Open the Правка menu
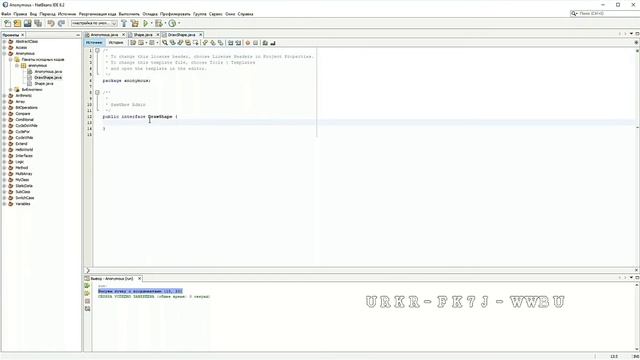This screenshot has height=360, width=640. pos(20,14)
